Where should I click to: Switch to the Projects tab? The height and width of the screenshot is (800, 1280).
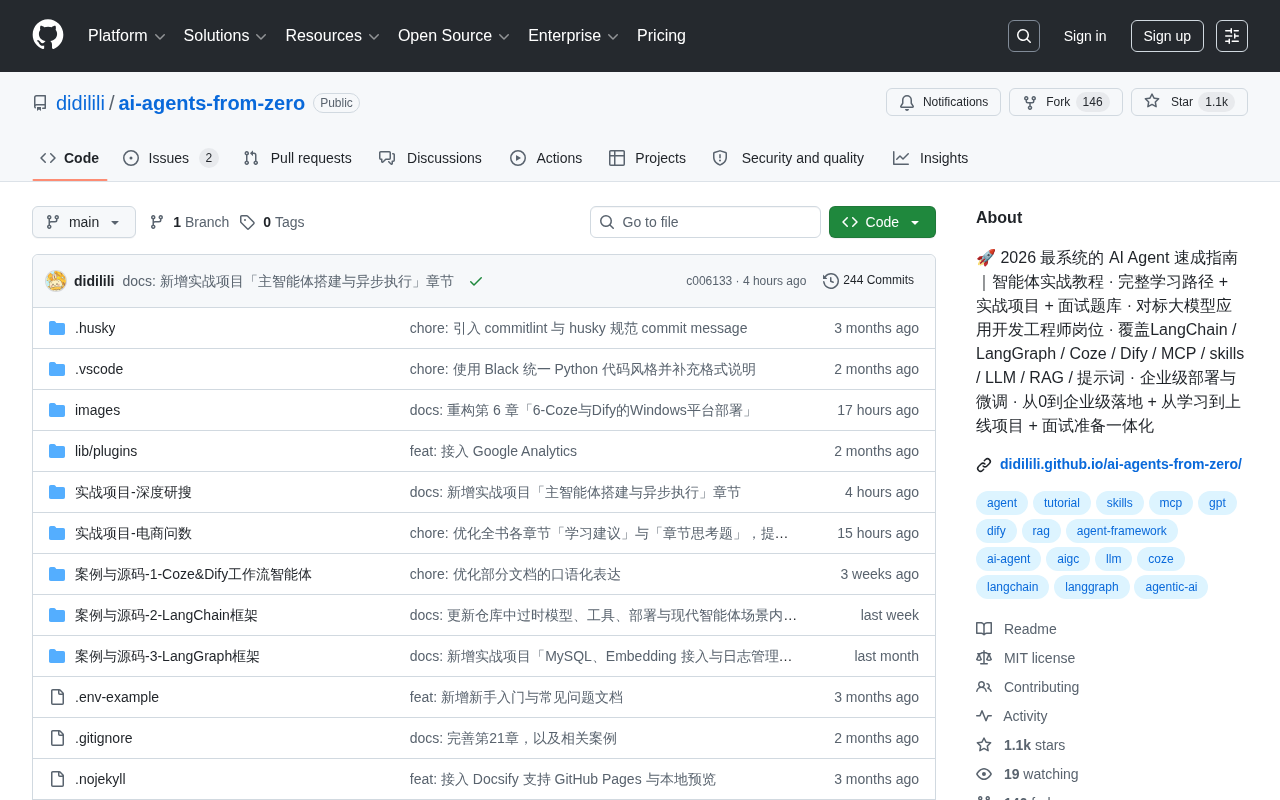[647, 158]
